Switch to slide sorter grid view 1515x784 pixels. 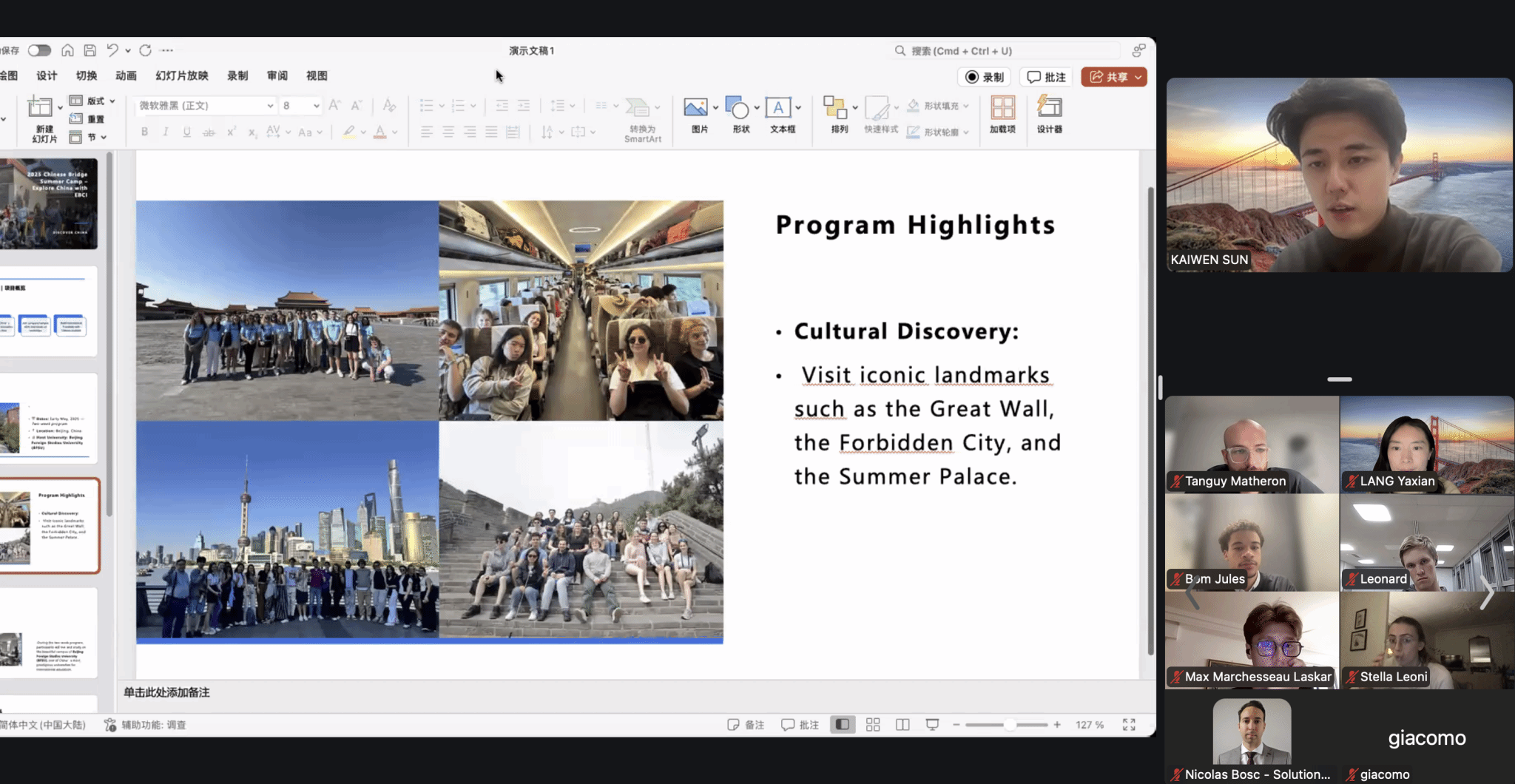873,725
